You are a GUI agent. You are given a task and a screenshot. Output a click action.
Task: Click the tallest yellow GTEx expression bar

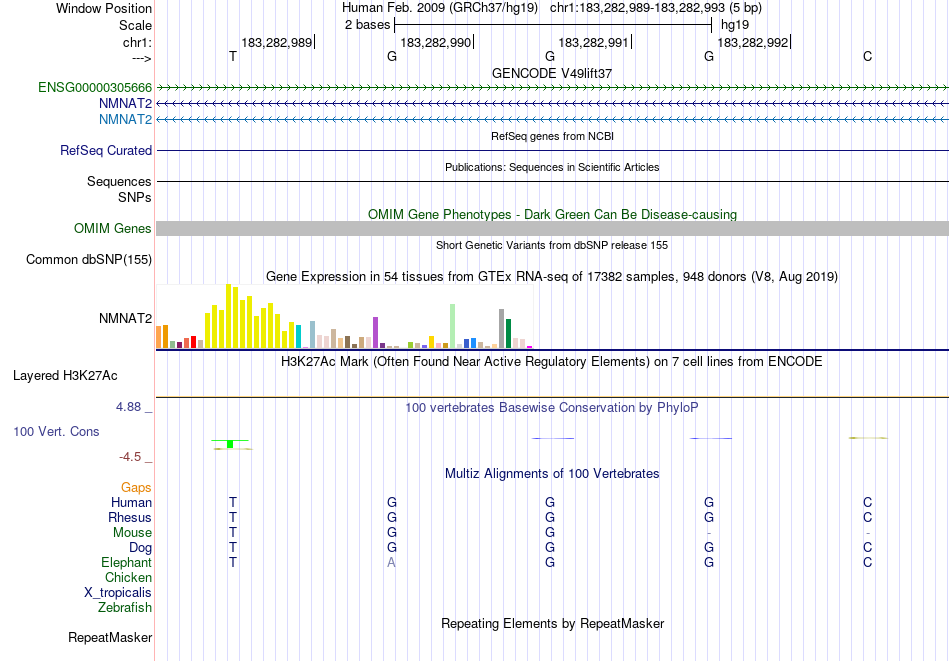point(229,316)
